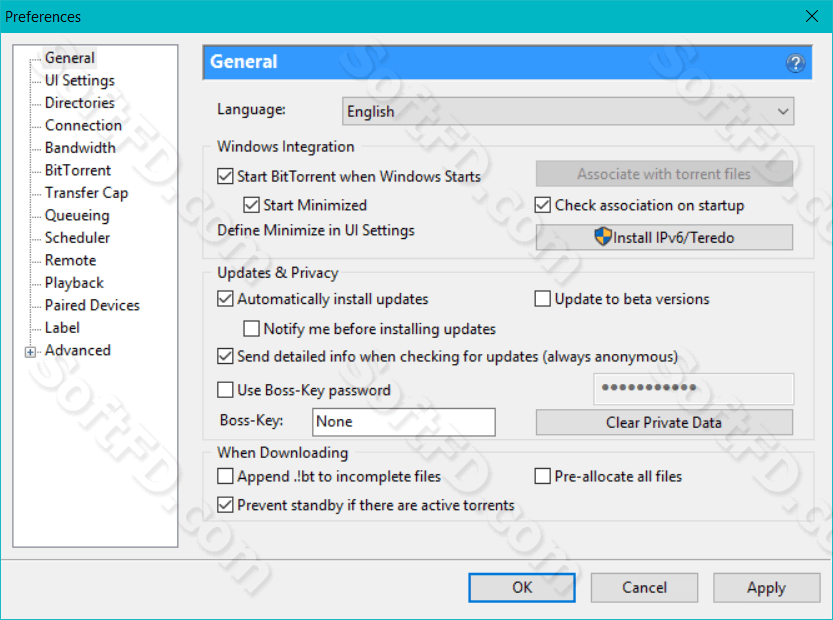833x620 pixels.
Task: Select Bandwidth in the sidebar
Action: point(80,148)
